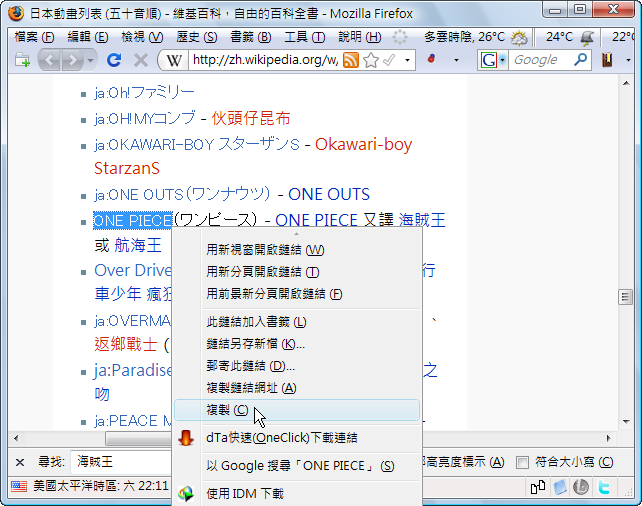The image size is (642, 506).
Task: Click the US flag icon in status bar
Action: 18,486
